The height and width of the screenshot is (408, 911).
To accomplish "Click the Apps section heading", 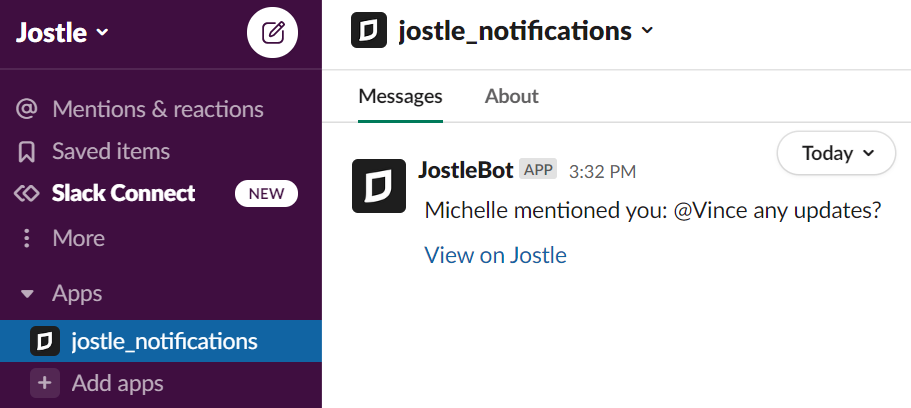I will [77, 294].
